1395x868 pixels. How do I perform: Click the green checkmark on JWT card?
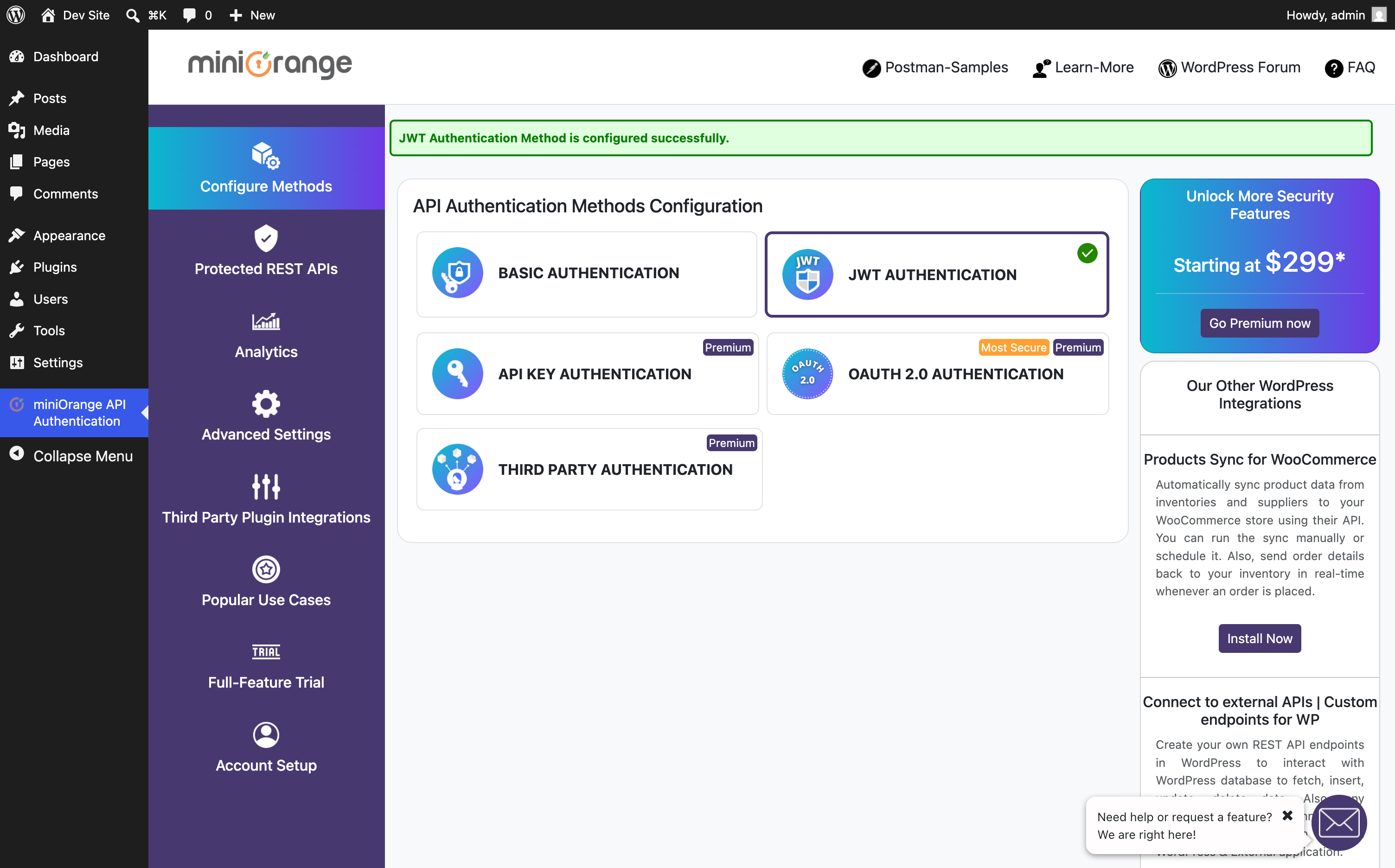[x=1088, y=253]
